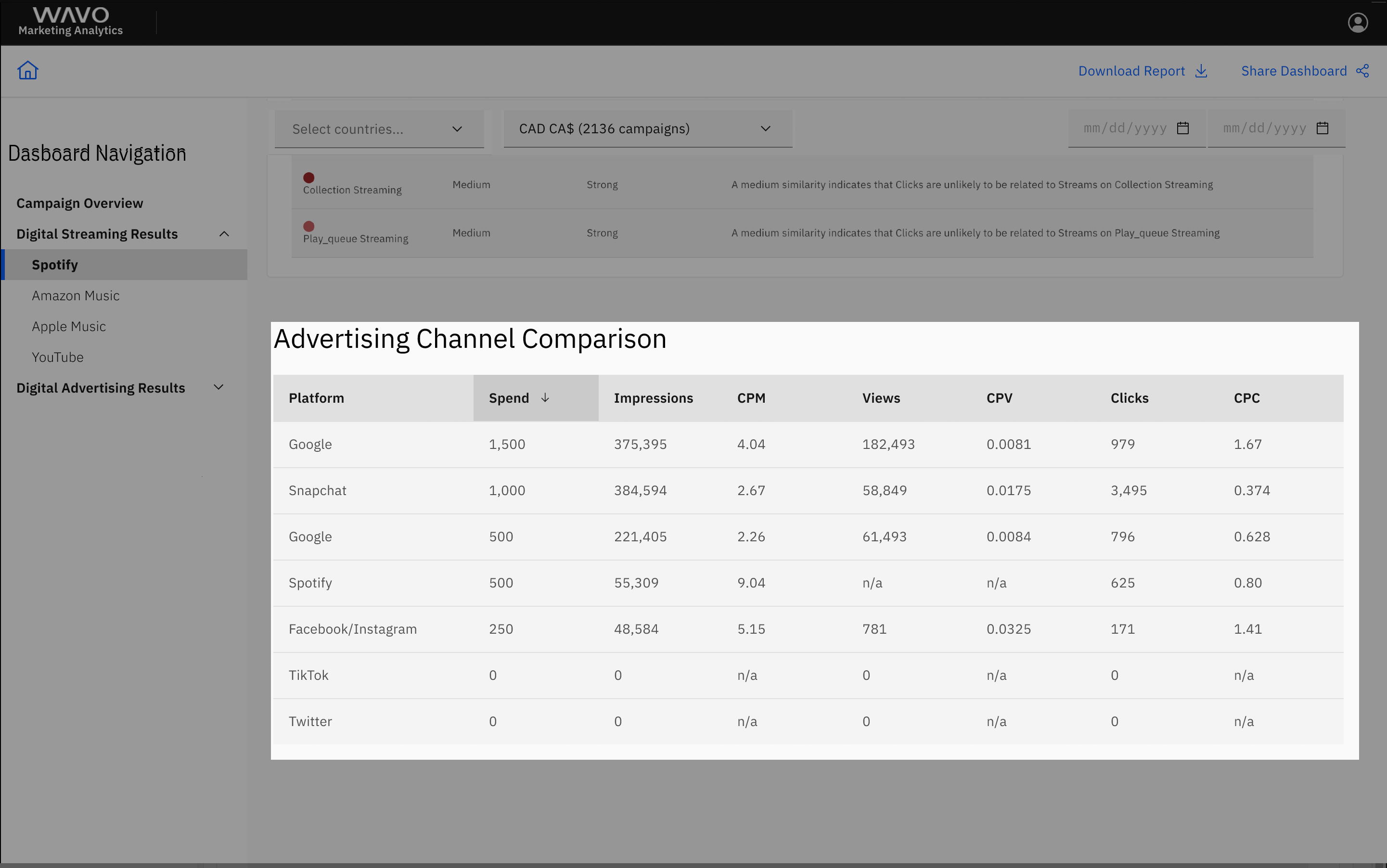Click the share network icon
1387x868 pixels.
pyautogui.click(x=1362, y=71)
